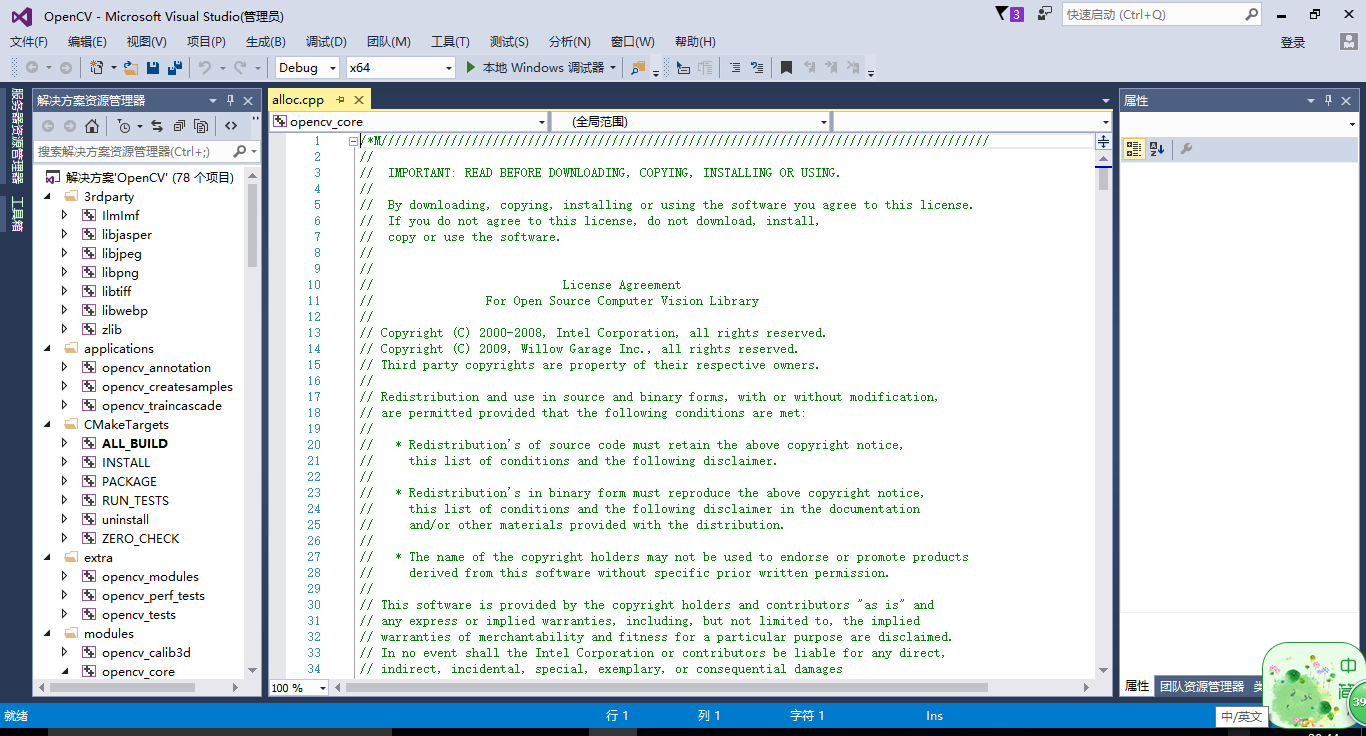Click the Find in Files toolbar icon

tap(638, 67)
